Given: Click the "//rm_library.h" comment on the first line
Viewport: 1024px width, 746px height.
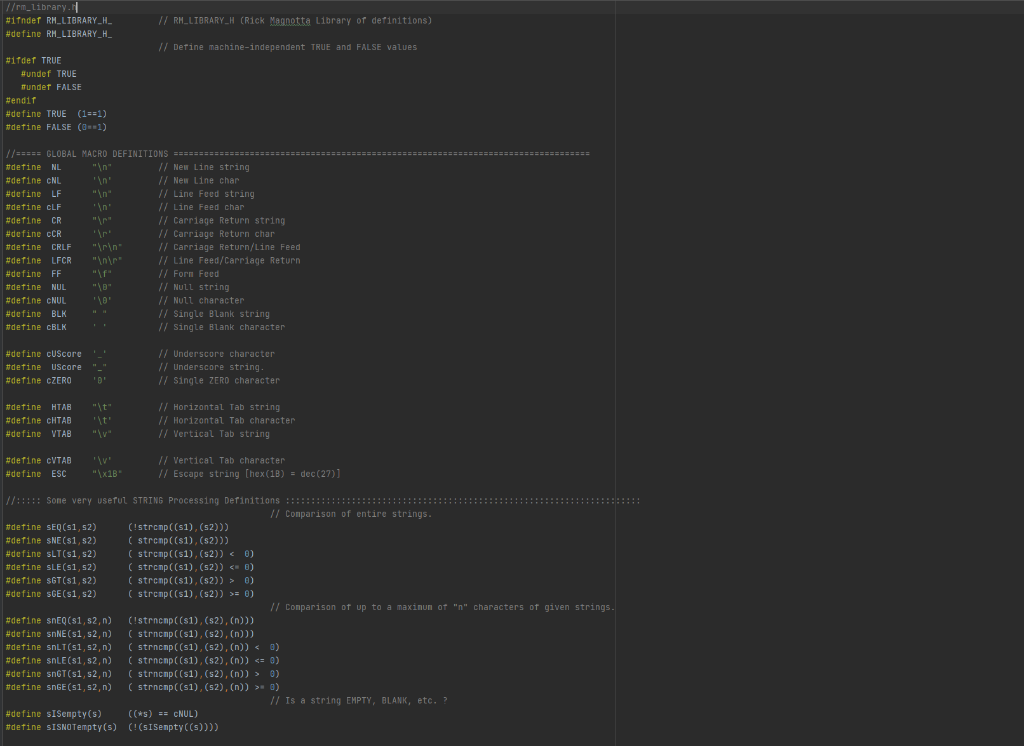Looking at the screenshot, I should pyautogui.click(x=41, y=7).
